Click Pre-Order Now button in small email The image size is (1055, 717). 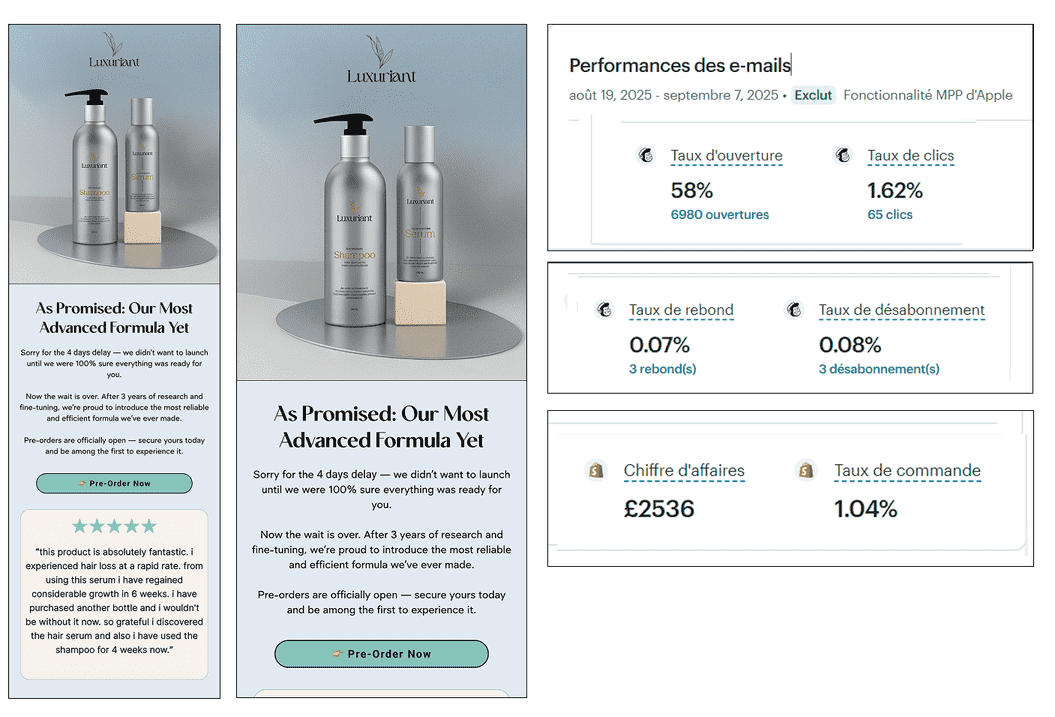coord(114,483)
